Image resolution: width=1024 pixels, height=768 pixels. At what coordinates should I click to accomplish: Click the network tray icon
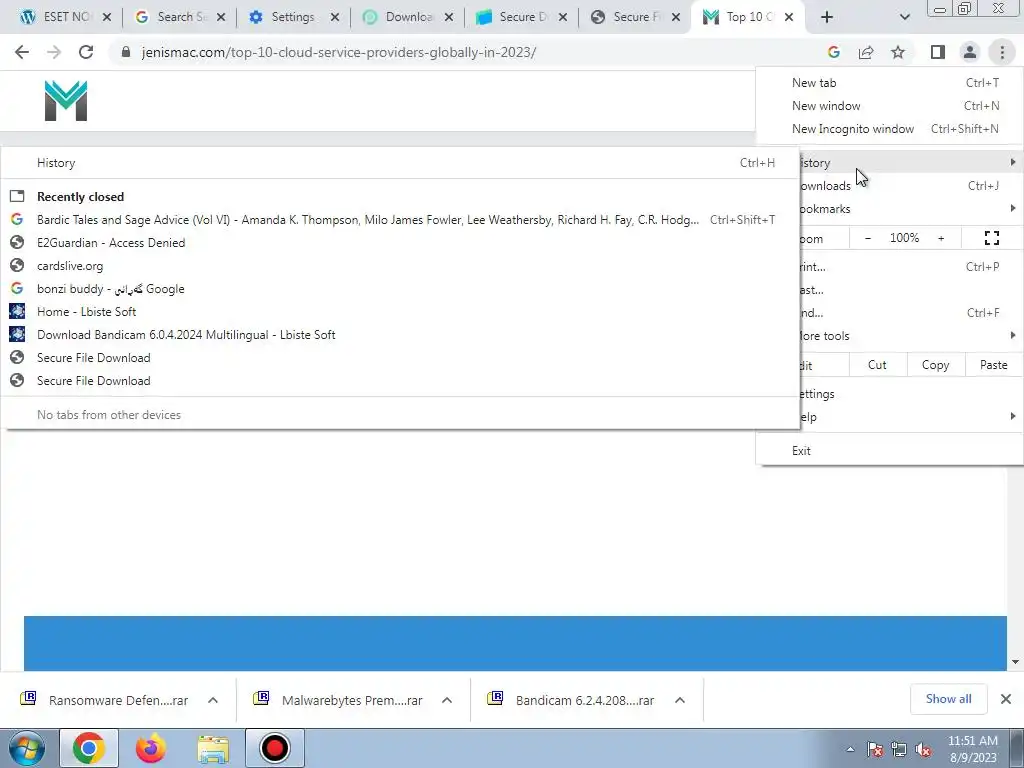[899, 750]
